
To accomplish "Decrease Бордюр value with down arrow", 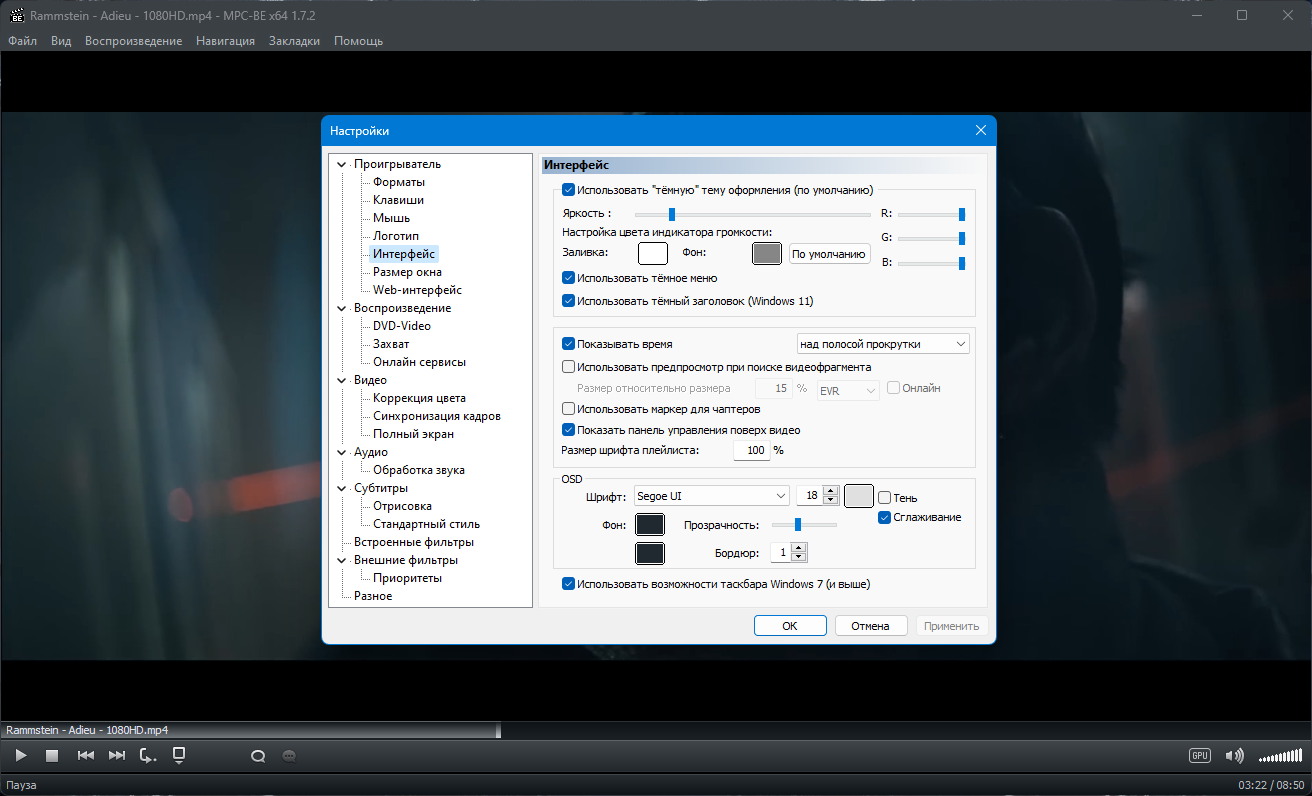I will click(x=798, y=557).
